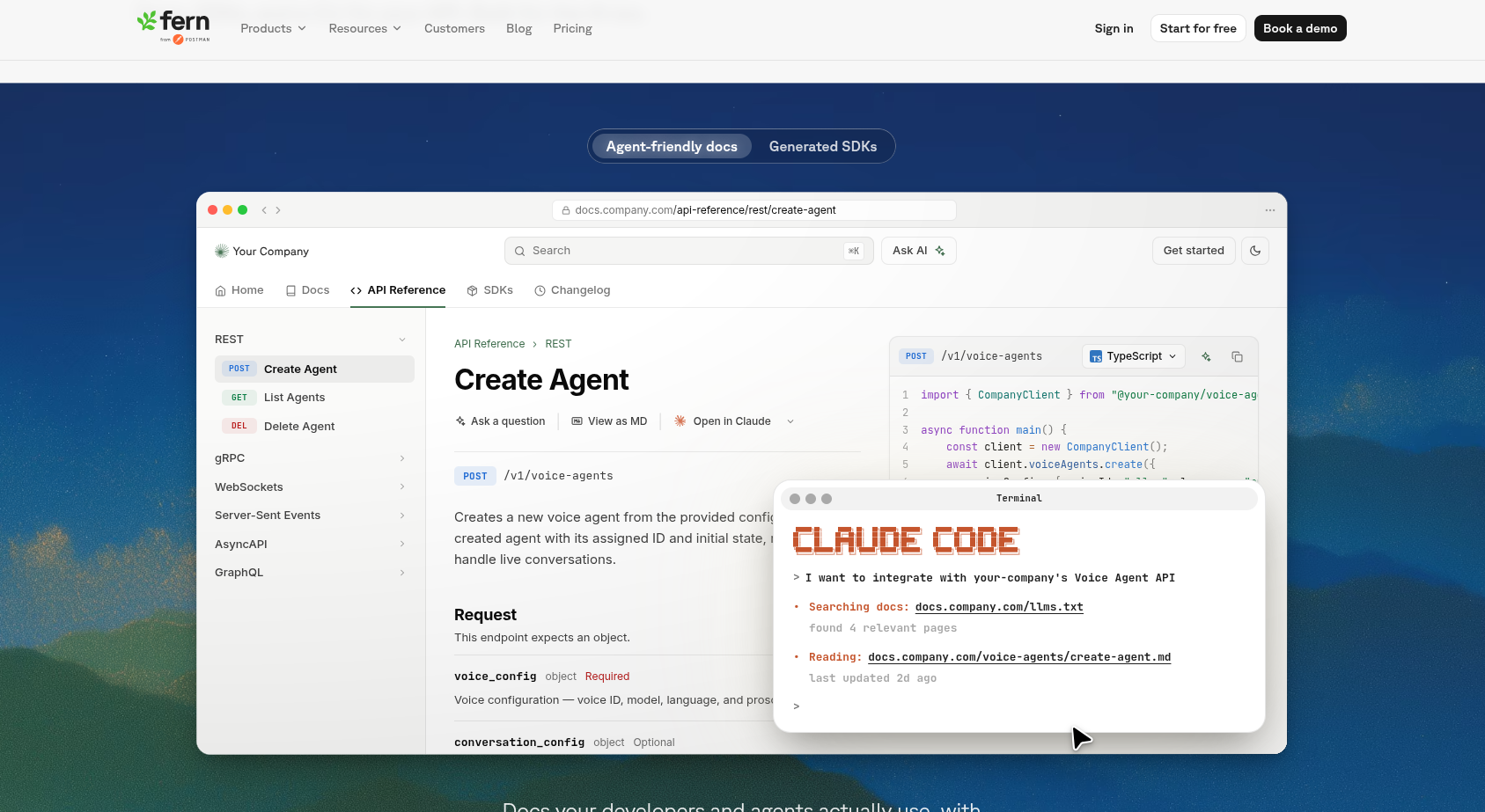Open the Resources dropdown menu

pos(365,28)
